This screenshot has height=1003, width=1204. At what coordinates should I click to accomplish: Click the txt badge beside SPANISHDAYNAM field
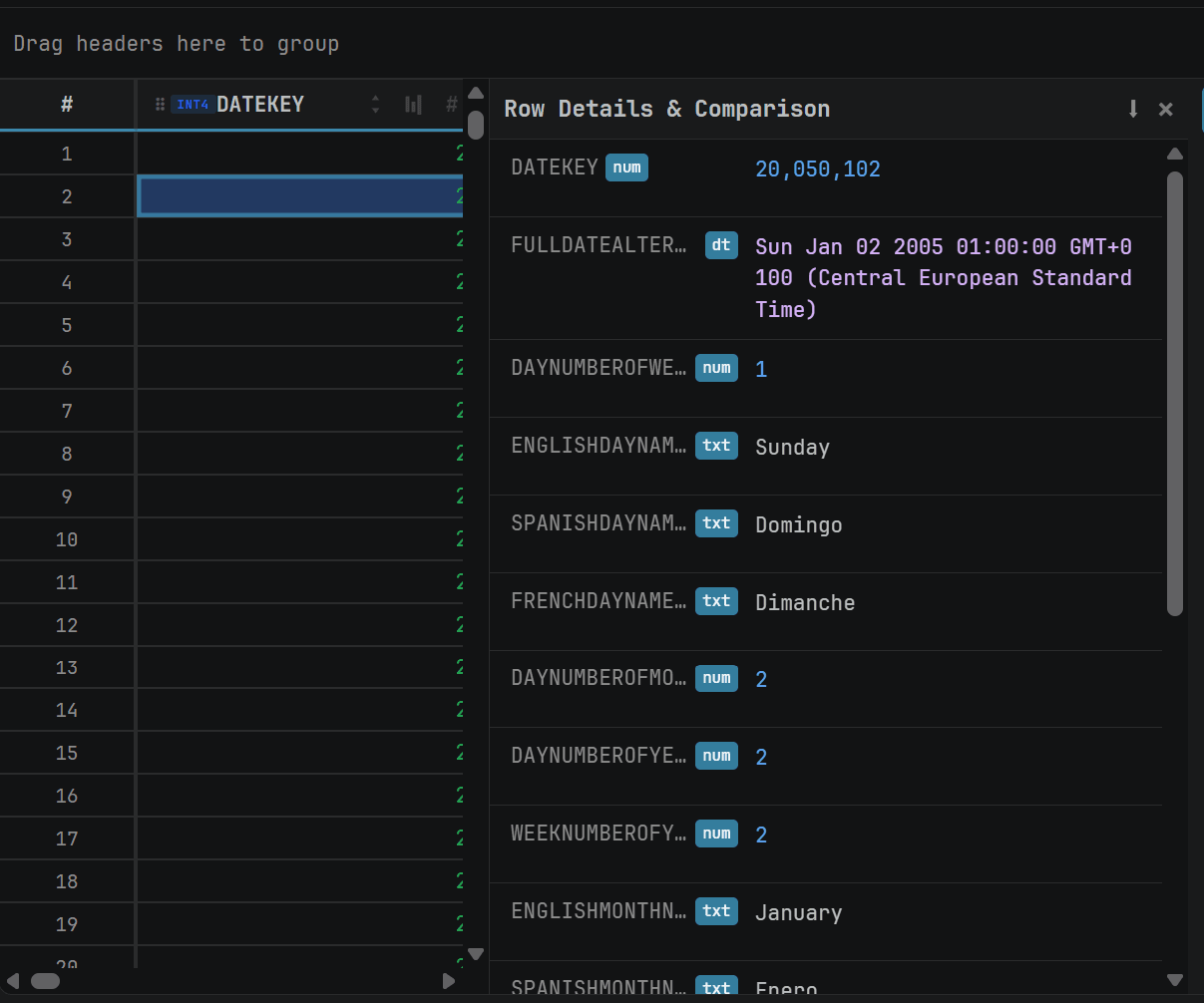click(716, 523)
